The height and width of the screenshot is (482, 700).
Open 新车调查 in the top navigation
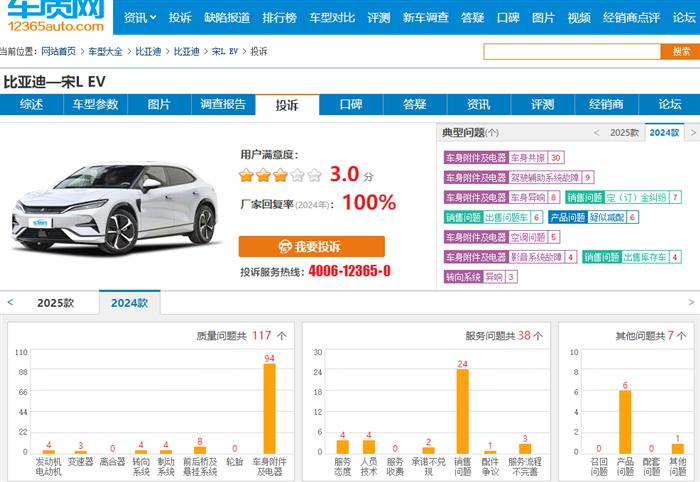425,17
